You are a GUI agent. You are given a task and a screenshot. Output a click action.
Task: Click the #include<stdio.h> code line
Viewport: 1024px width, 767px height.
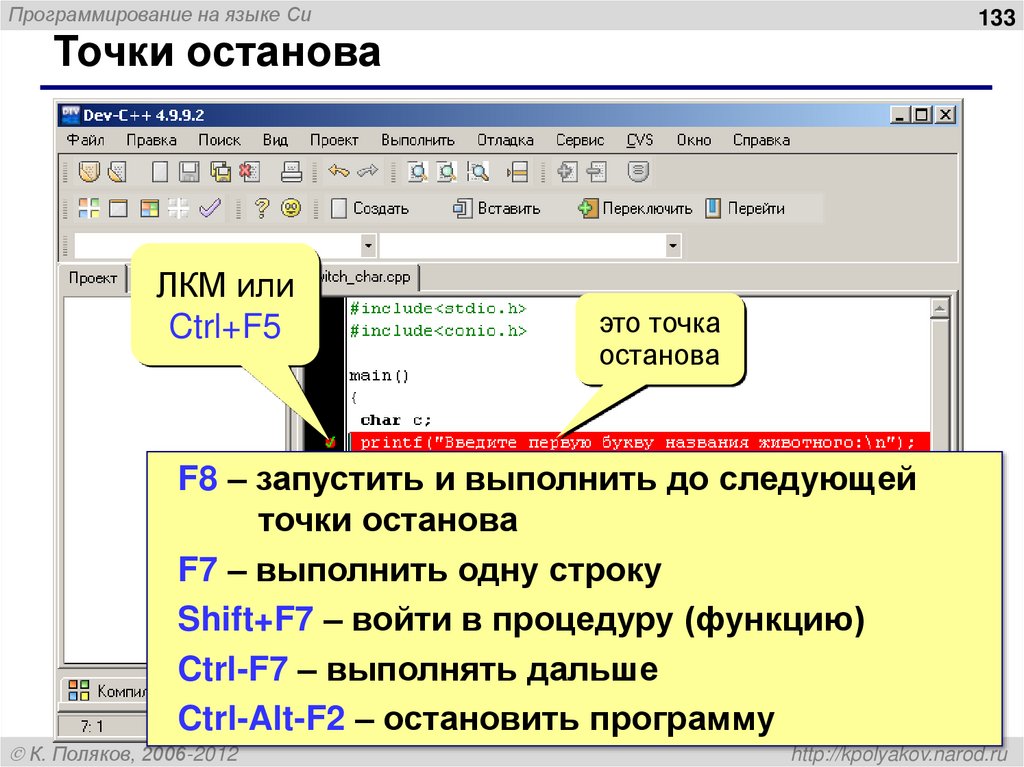point(438,308)
